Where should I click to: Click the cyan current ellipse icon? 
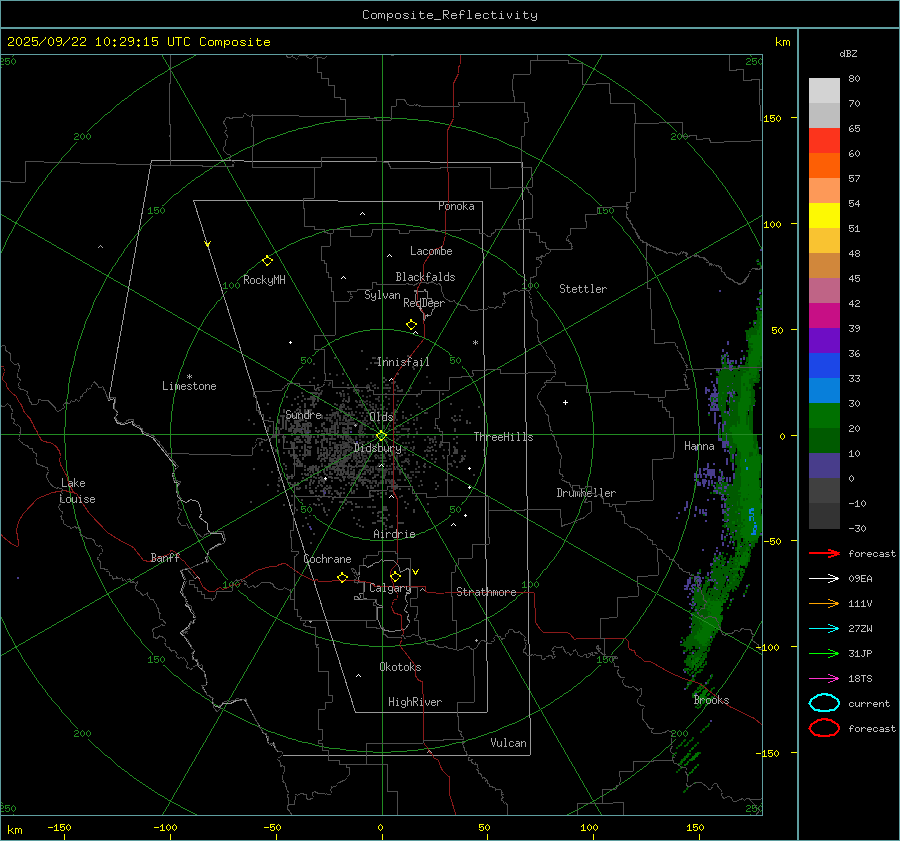(x=824, y=703)
